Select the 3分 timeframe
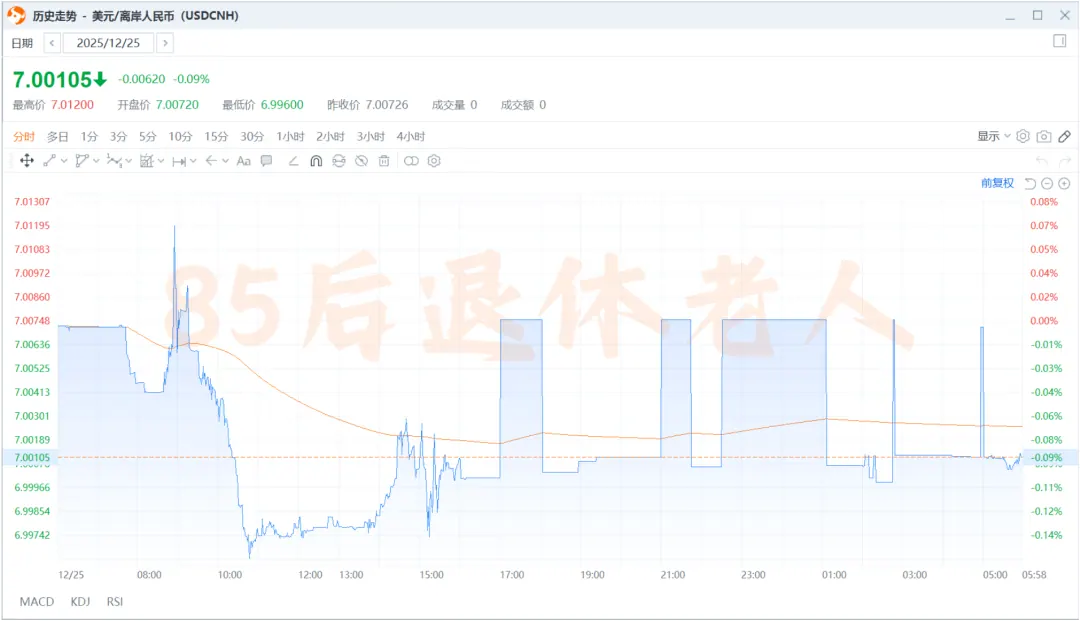Viewport: 1080px width, 621px height. pos(118,136)
